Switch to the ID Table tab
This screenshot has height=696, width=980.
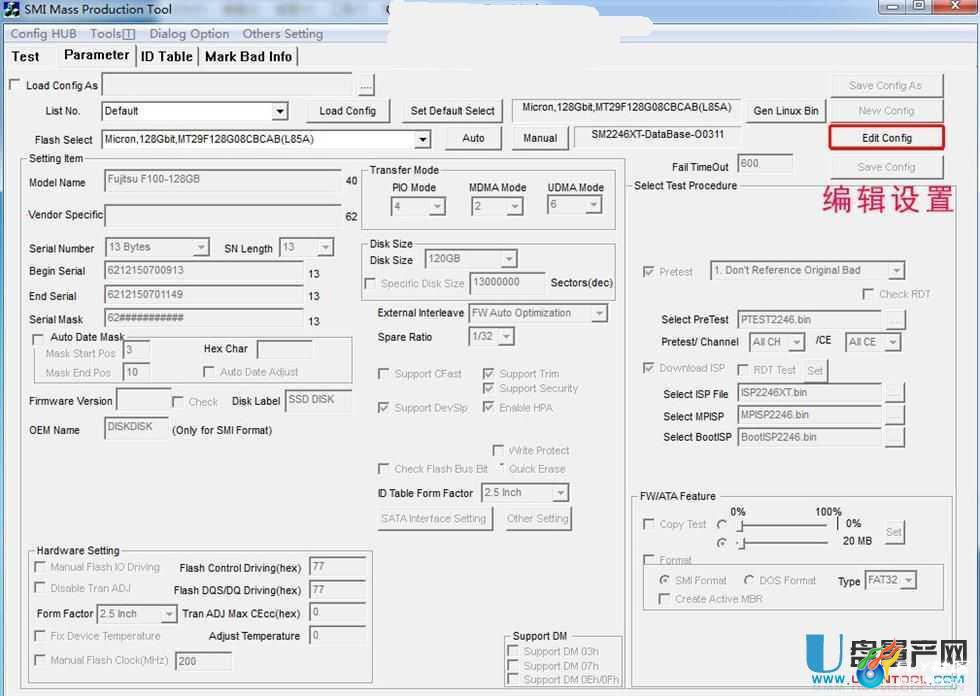[x=166, y=56]
